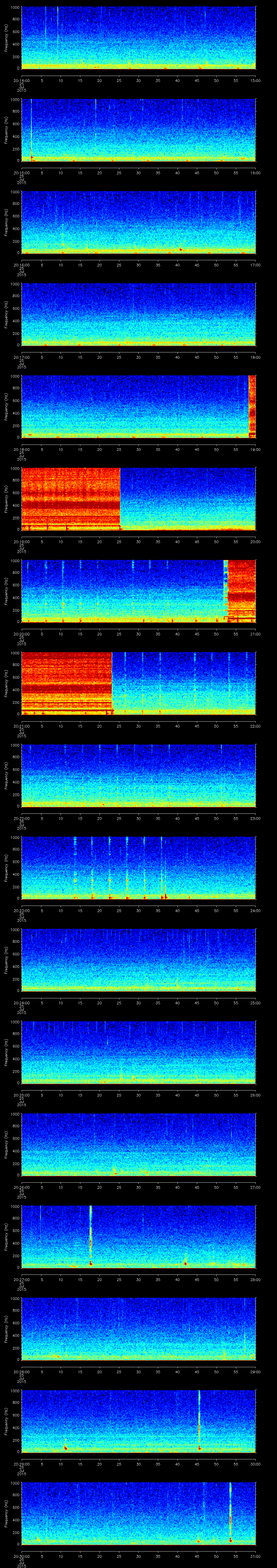Click red noise burst ending the 20:18:00 panel
This screenshot has height=1568, width=277.
[251, 407]
